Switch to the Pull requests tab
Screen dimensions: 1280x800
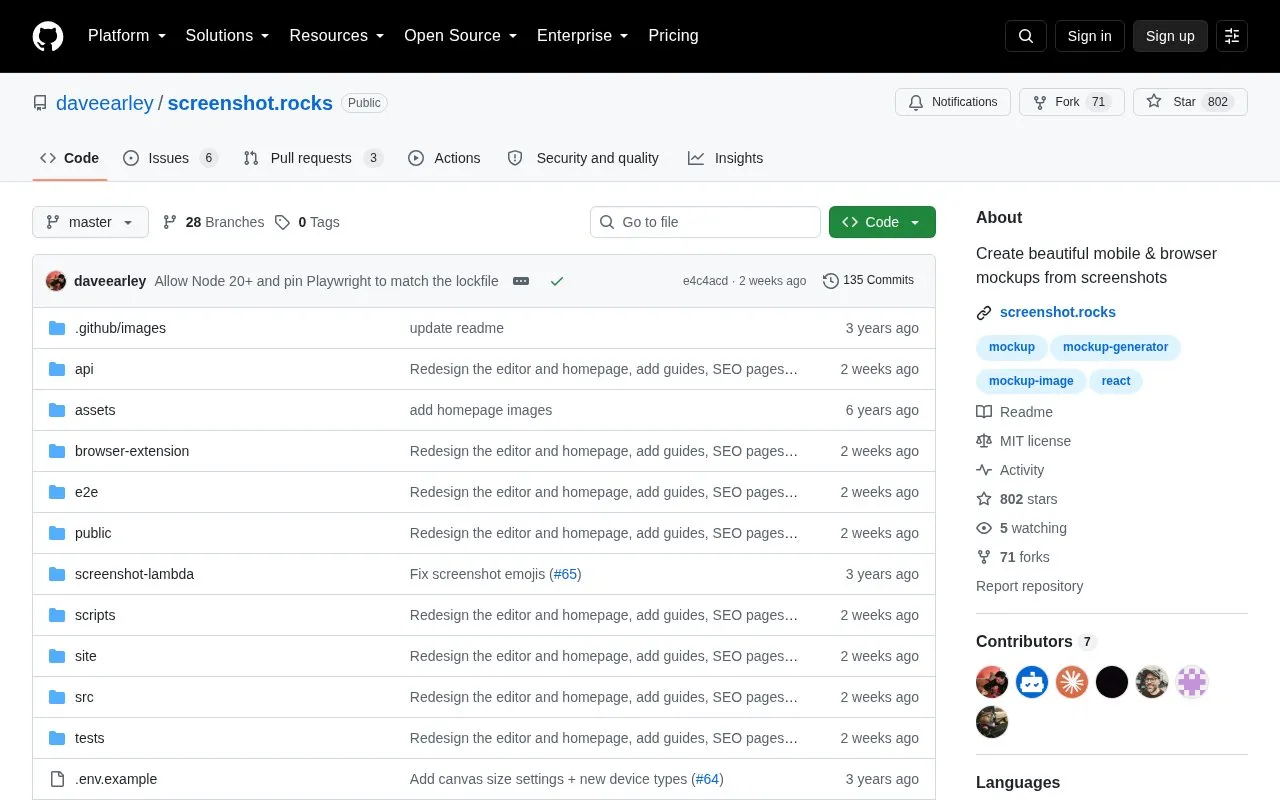pyautogui.click(x=313, y=158)
